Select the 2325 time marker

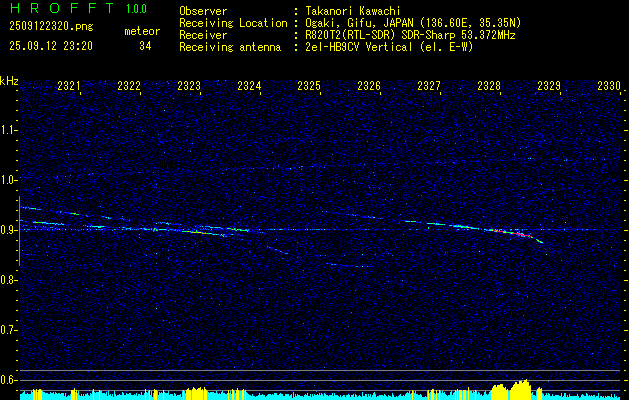(309, 87)
